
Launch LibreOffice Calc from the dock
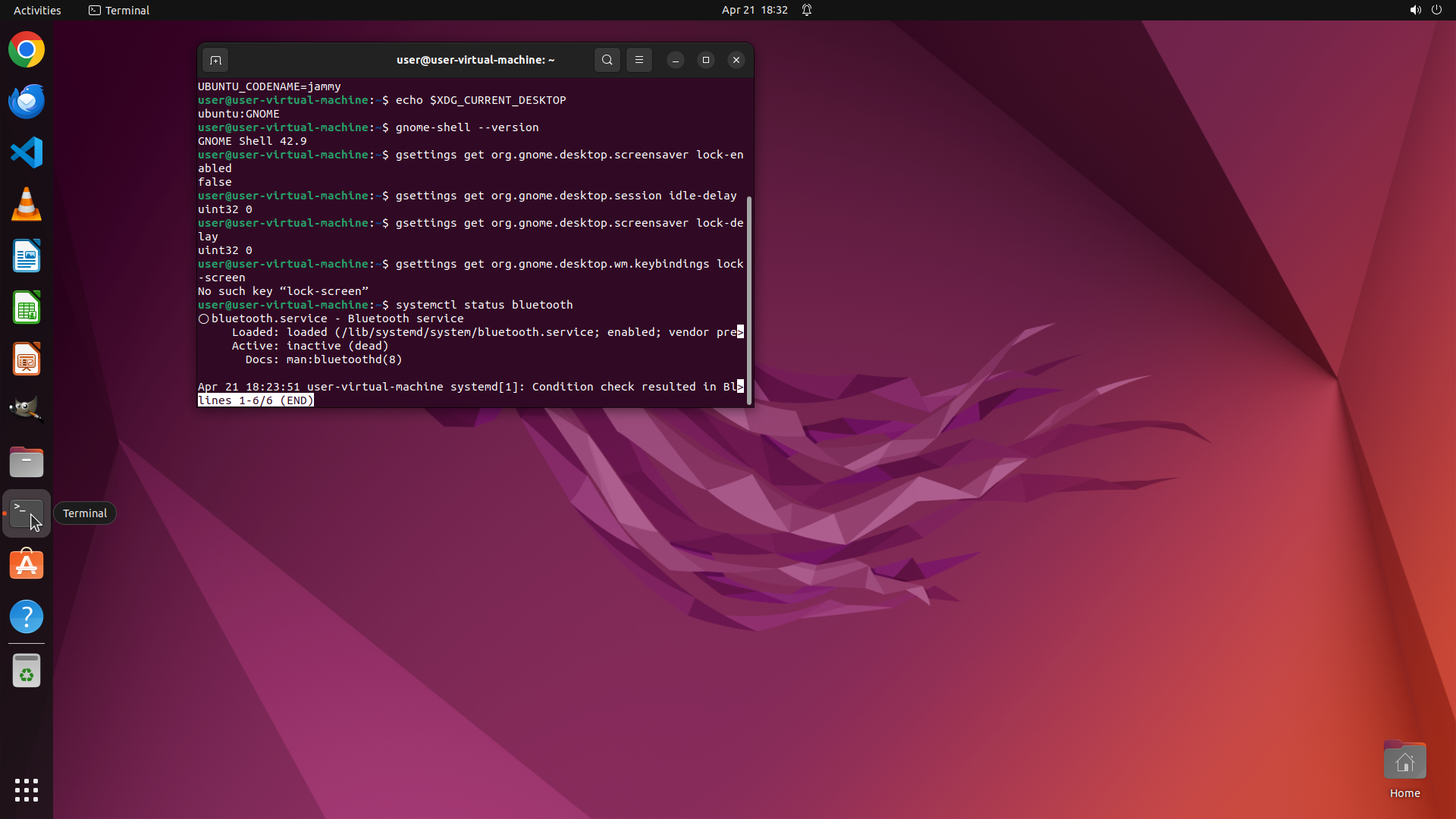coord(27,308)
